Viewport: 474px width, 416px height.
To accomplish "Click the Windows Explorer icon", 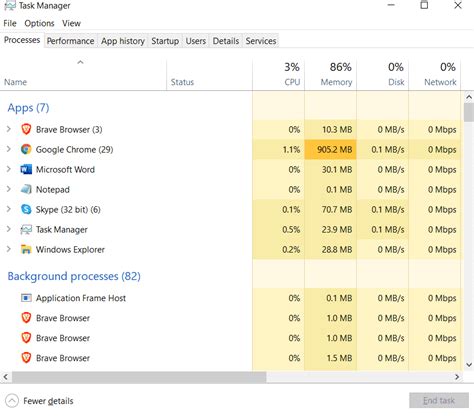I will pos(26,249).
